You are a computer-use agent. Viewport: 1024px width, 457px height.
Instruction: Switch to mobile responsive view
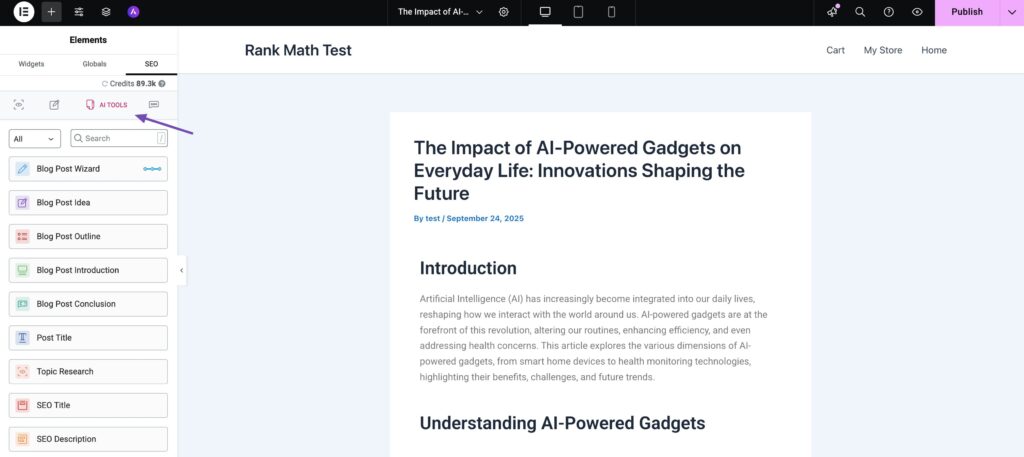coord(611,12)
